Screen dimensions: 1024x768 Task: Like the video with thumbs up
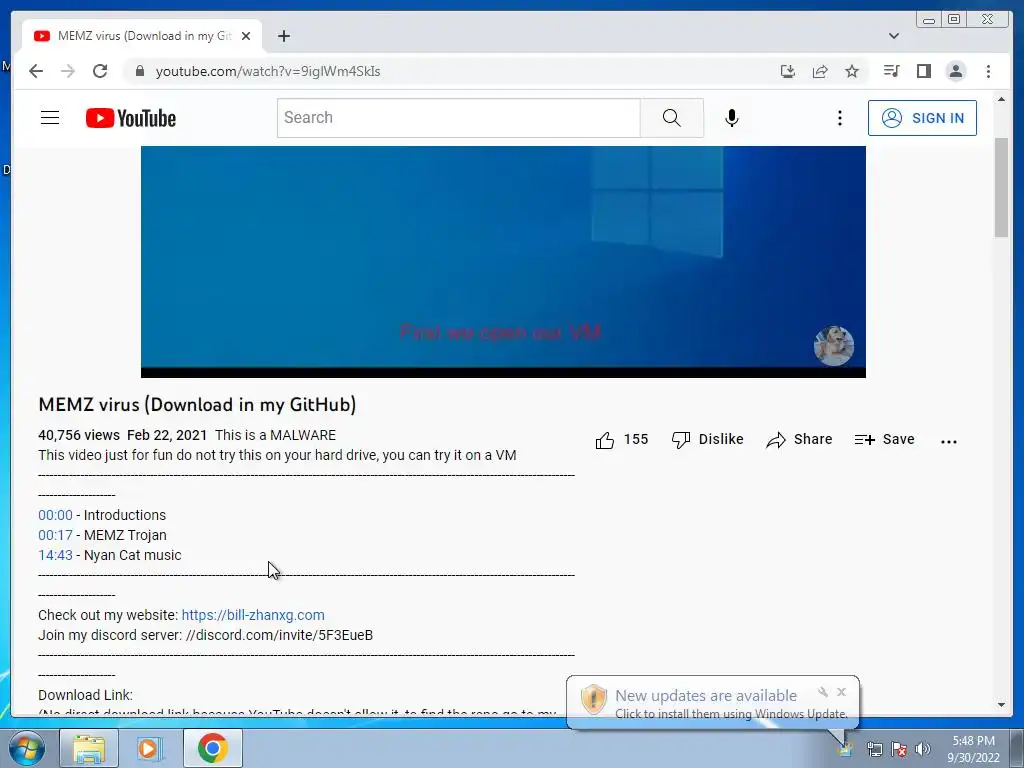click(622, 440)
